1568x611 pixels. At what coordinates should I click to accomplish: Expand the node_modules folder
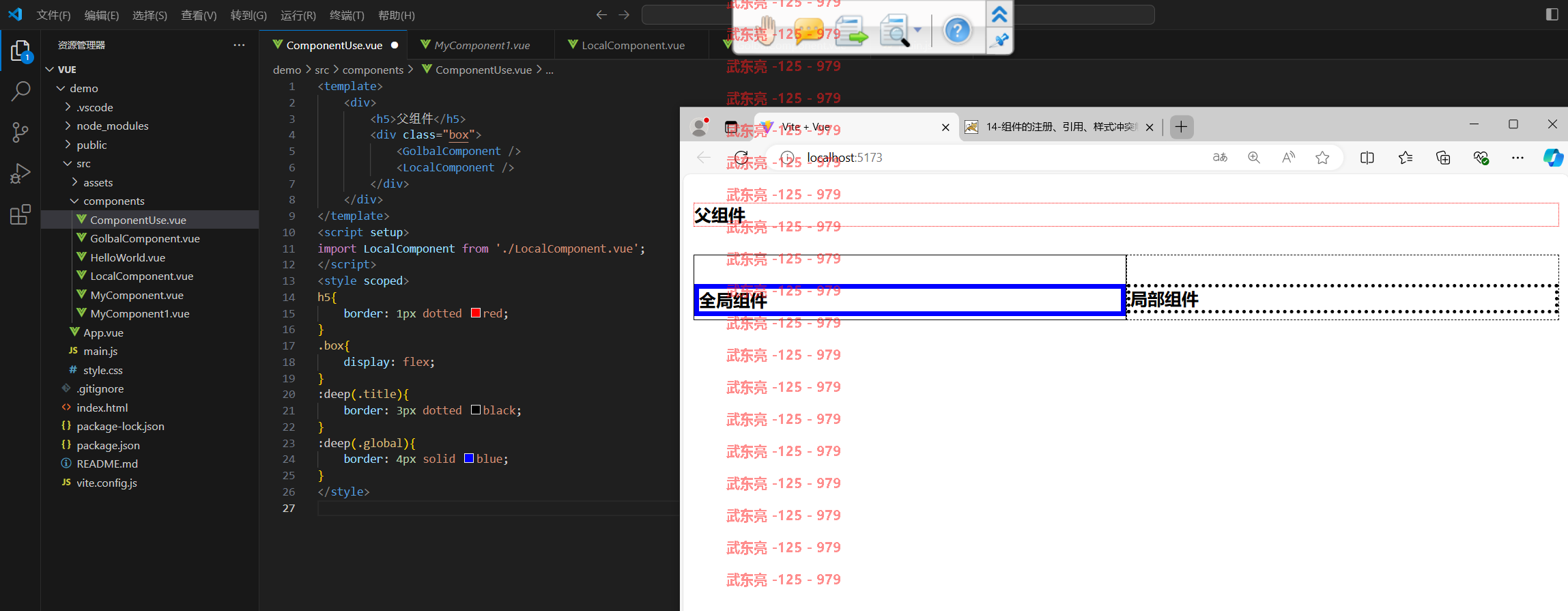point(68,126)
